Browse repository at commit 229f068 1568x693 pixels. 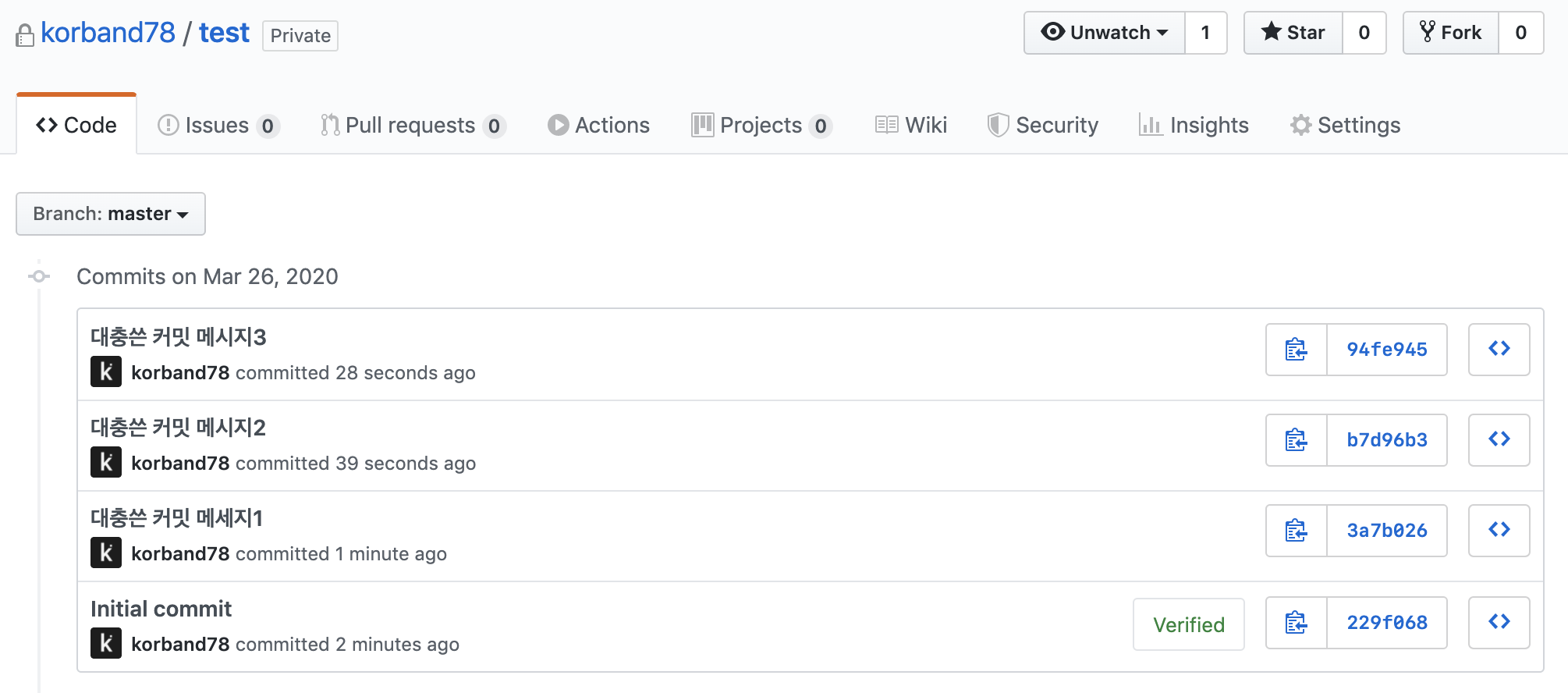tap(1499, 623)
